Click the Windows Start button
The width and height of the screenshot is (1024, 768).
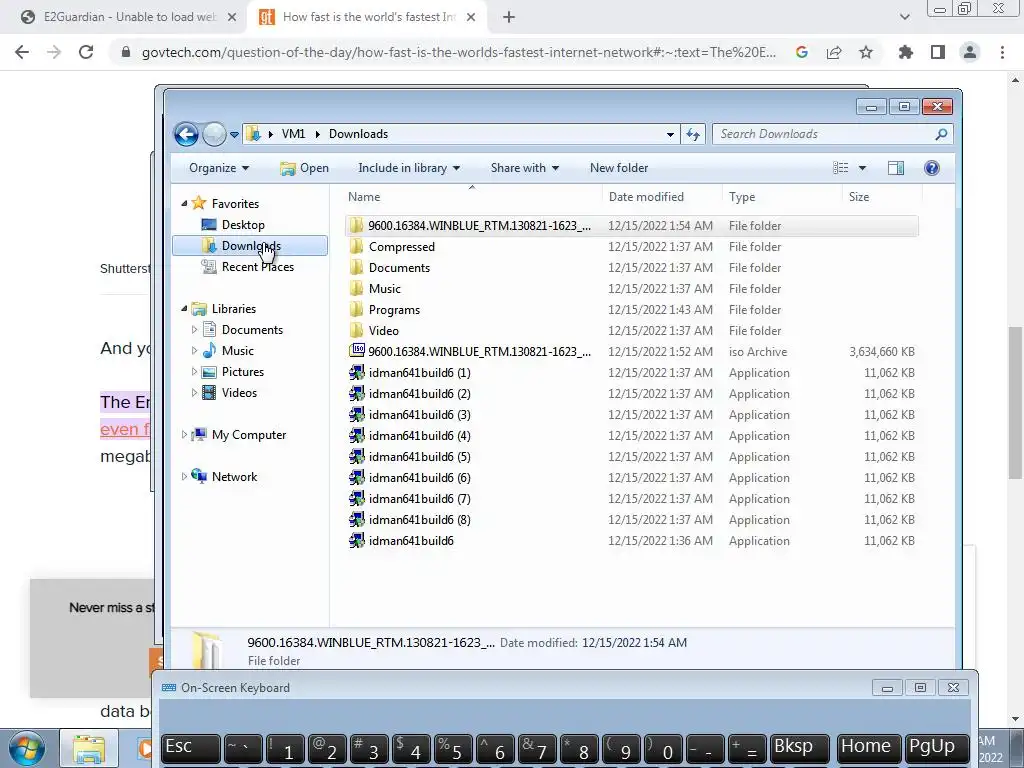pos(26,749)
